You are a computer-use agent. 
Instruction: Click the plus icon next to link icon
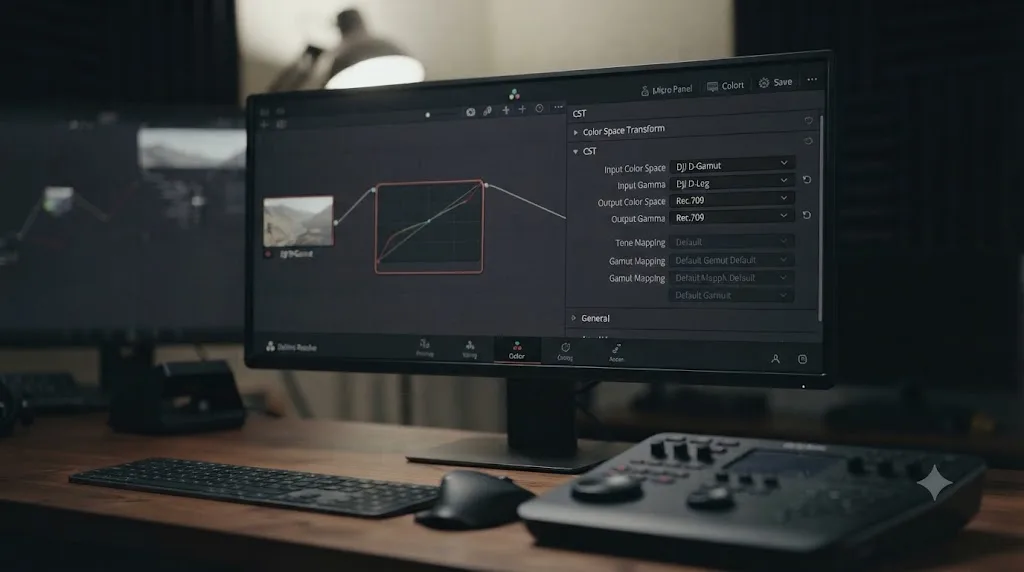point(505,110)
